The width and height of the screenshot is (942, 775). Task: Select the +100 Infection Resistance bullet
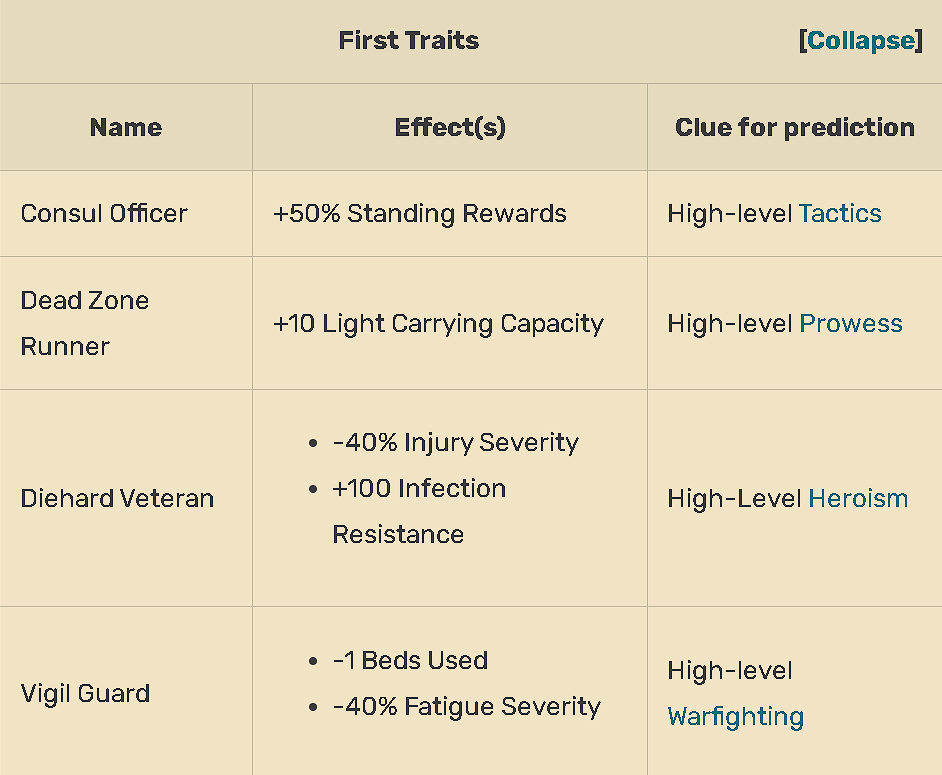click(419, 489)
